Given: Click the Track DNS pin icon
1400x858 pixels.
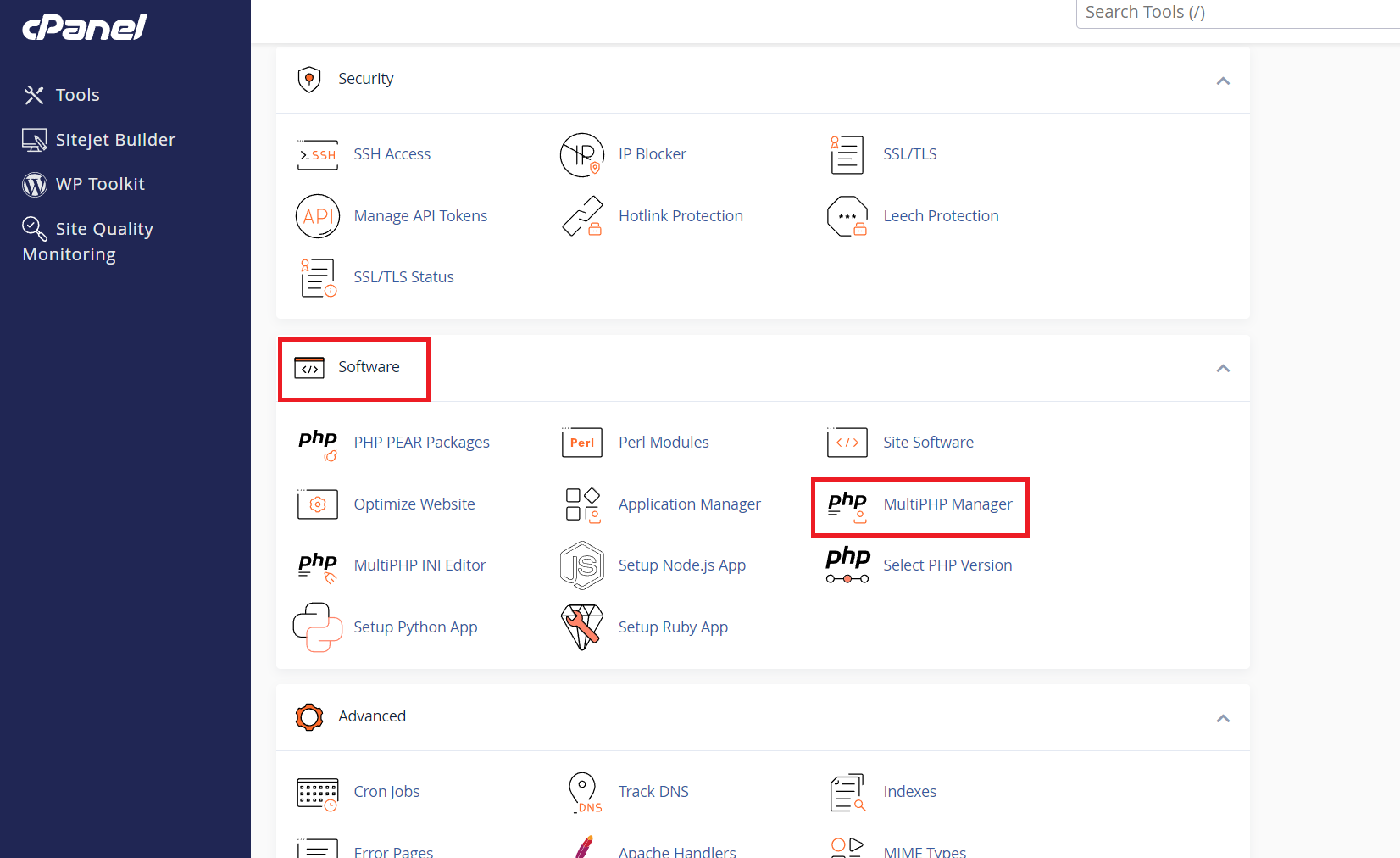Looking at the screenshot, I should coord(584,793).
